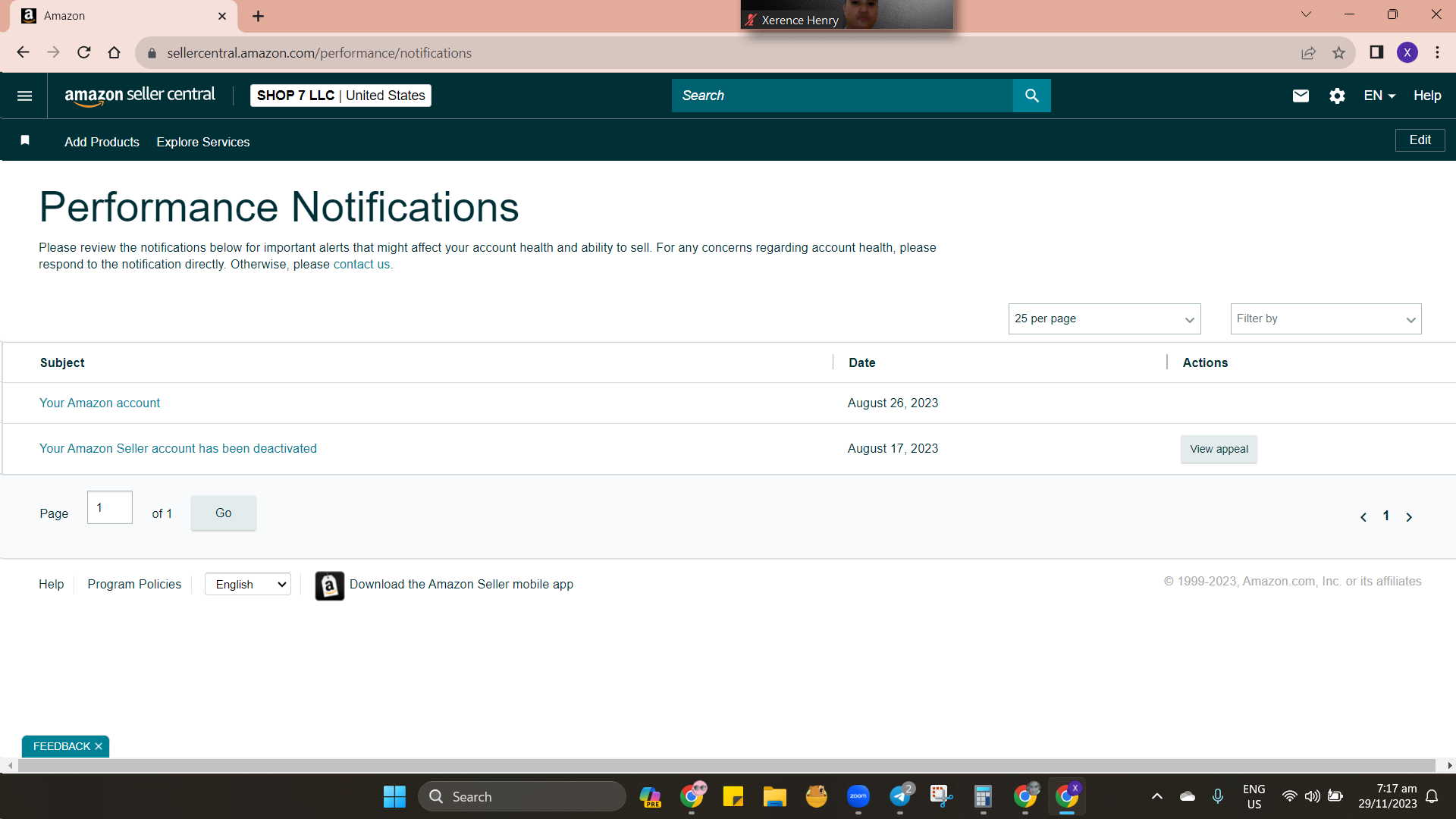Open the Chrome profile avatar
Image resolution: width=1456 pixels, height=819 pixels.
1407,52
